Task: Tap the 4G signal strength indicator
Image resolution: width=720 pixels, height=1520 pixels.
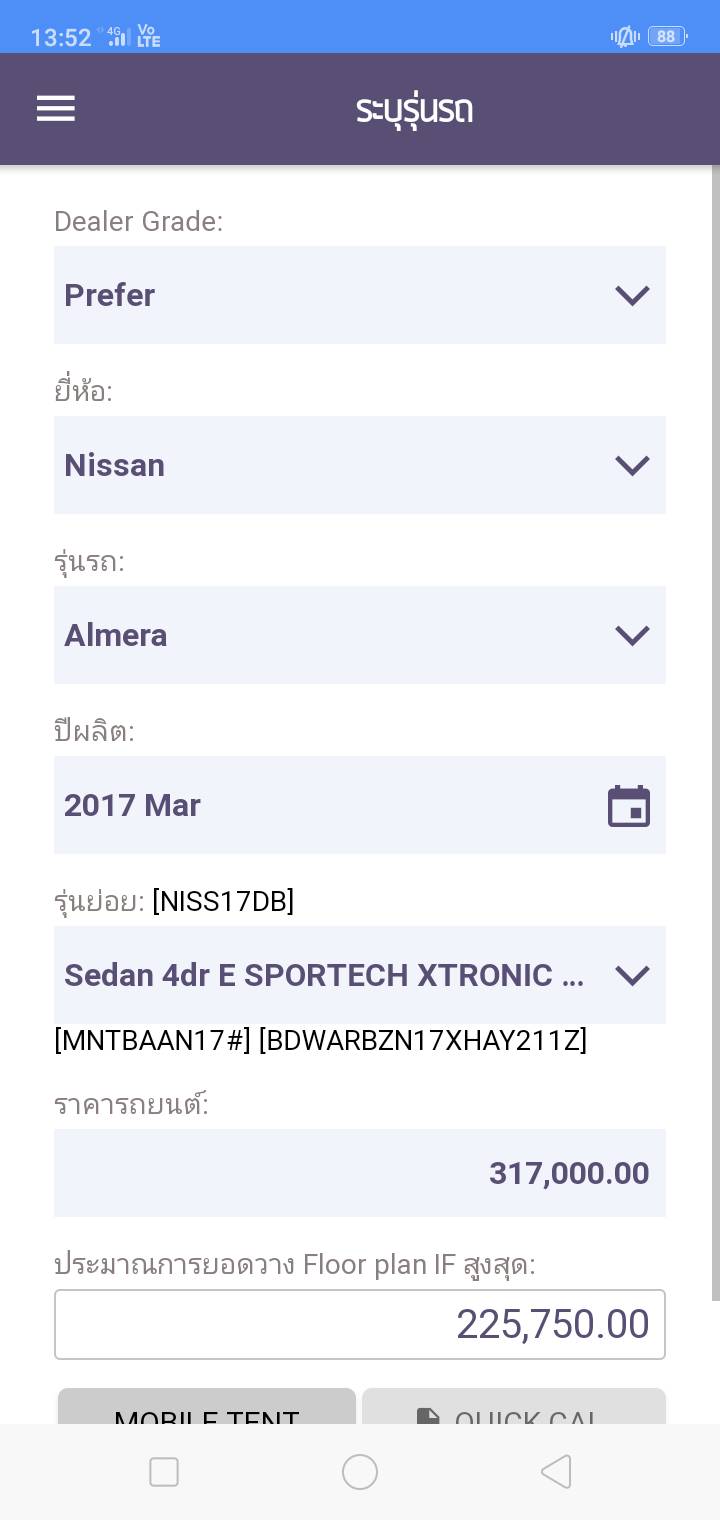Action: pyautogui.click(x=118, y=37)
